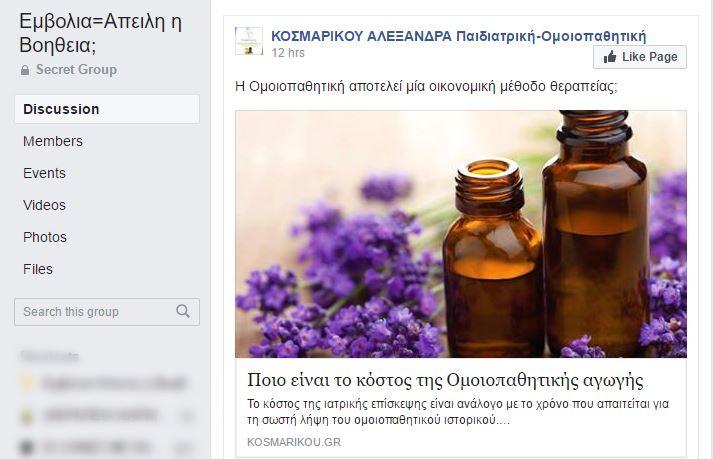This screenshot has height=459, width=713.
Task: Click the Like Page button
Action: click(640, 57)
